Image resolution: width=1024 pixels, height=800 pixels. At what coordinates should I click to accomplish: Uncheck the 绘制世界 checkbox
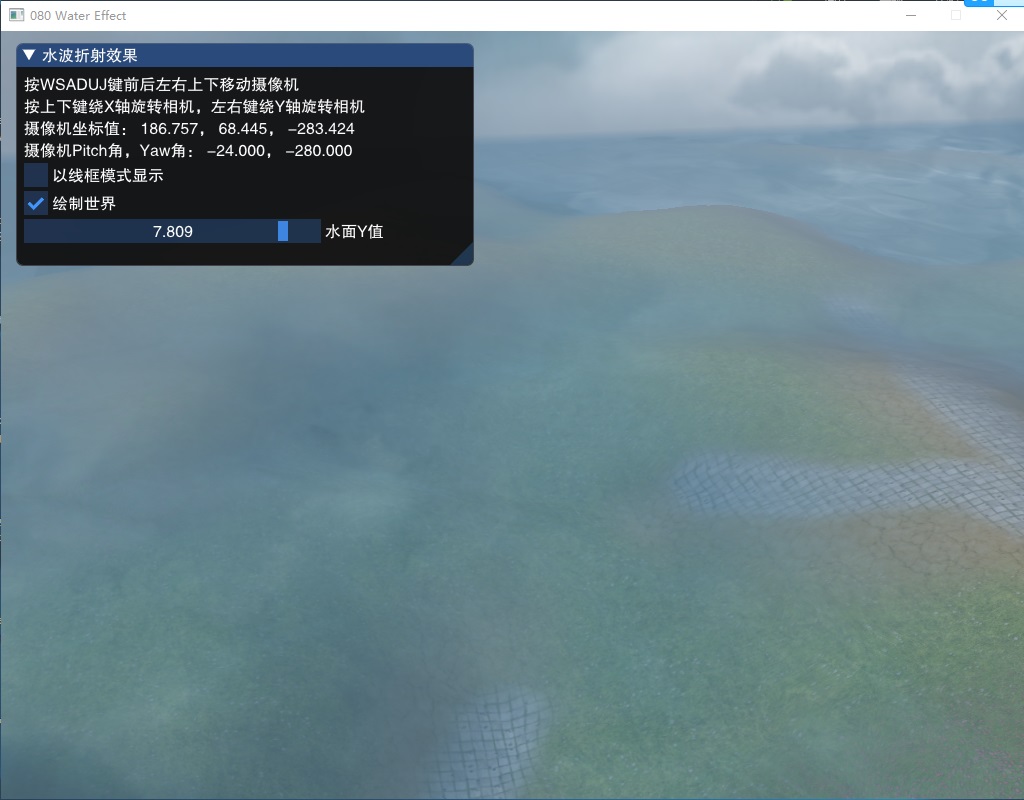tap(36, 203)
